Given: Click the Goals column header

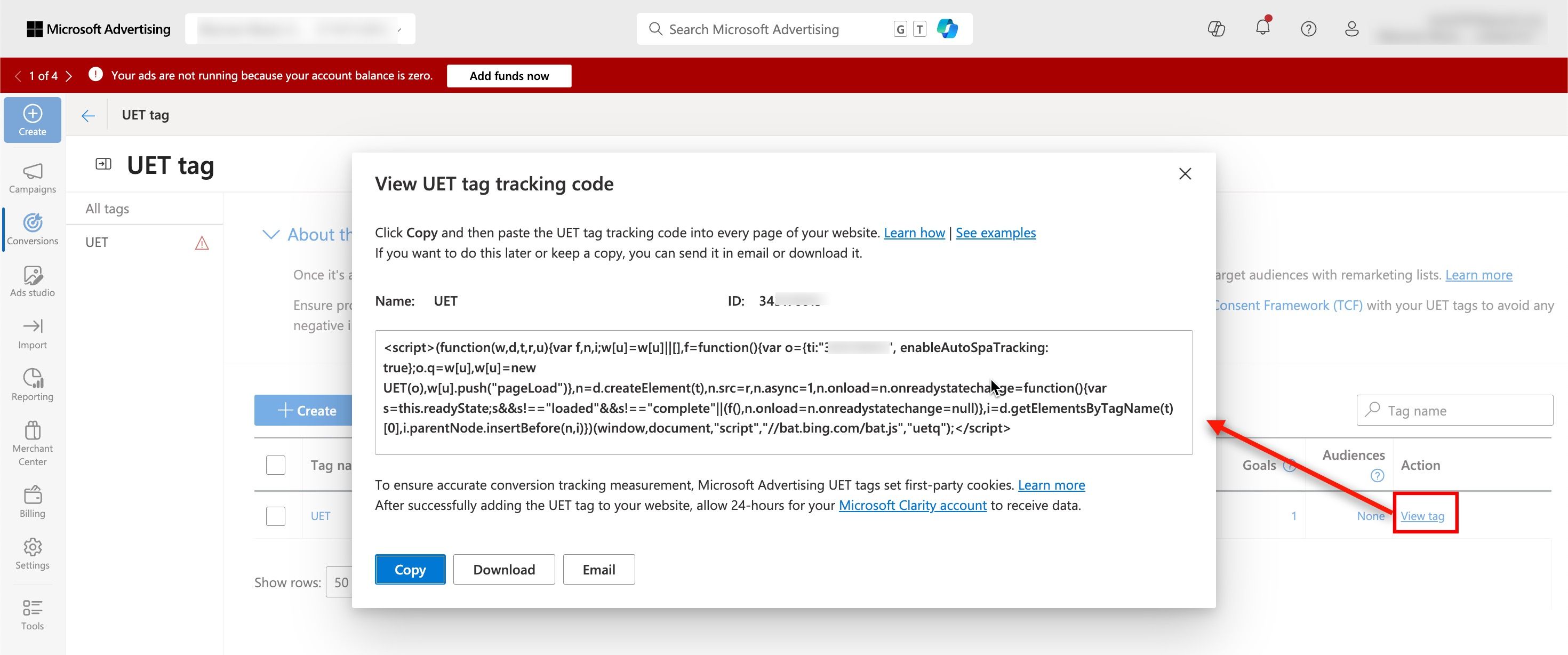Looking at the screenshot, I should [1259, 465].
